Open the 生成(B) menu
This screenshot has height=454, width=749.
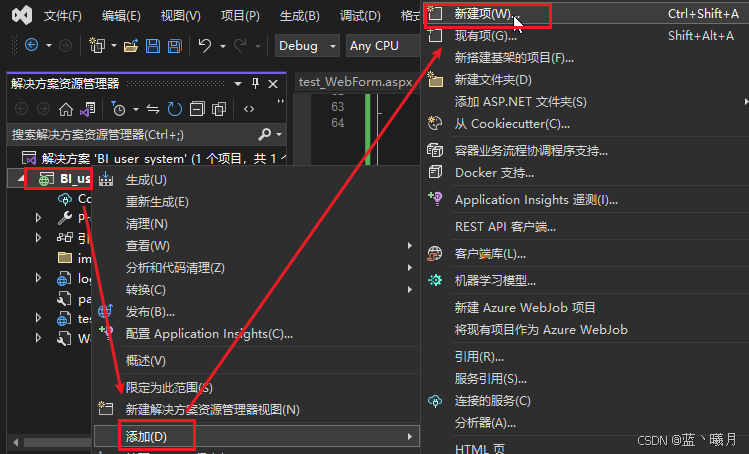[300, 16]
